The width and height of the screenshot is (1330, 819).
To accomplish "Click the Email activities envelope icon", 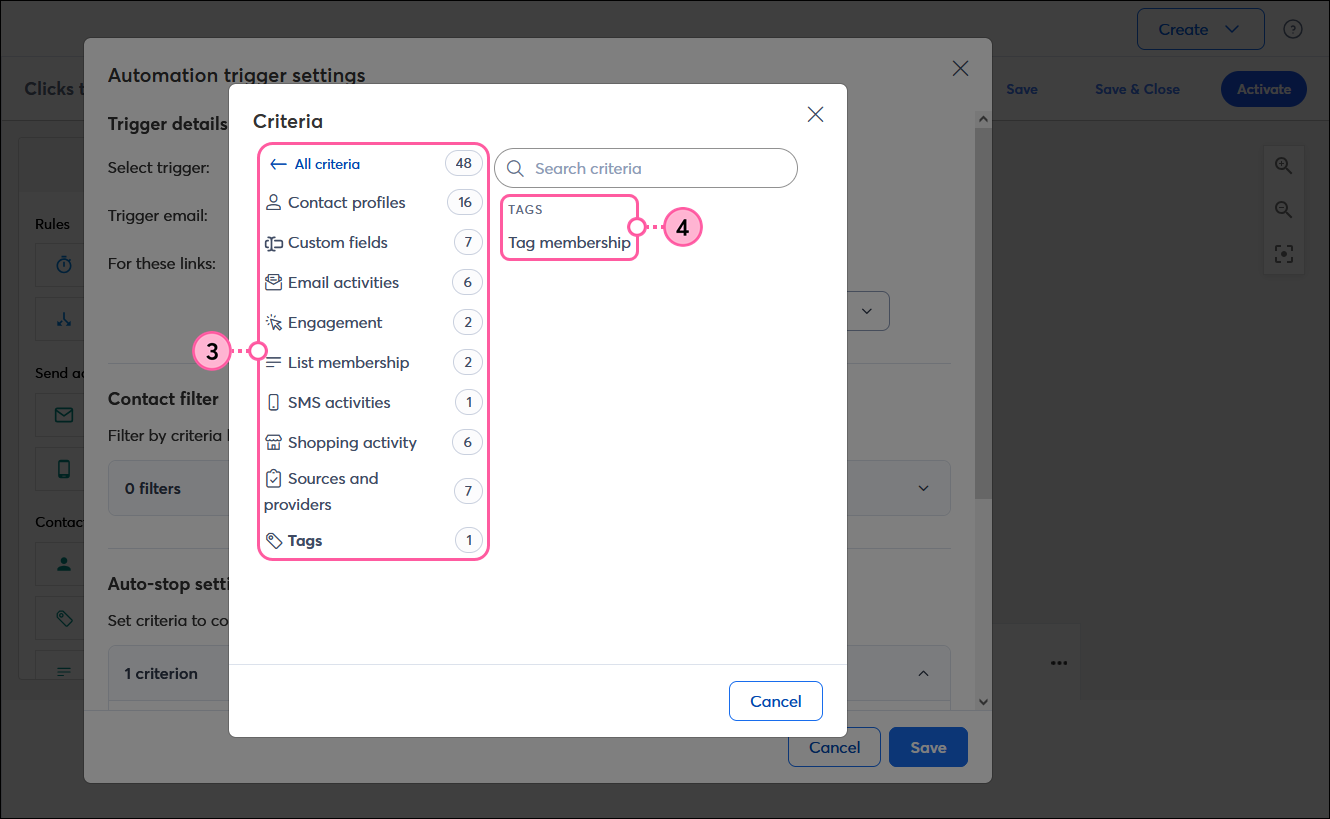I will coord(273,282).
